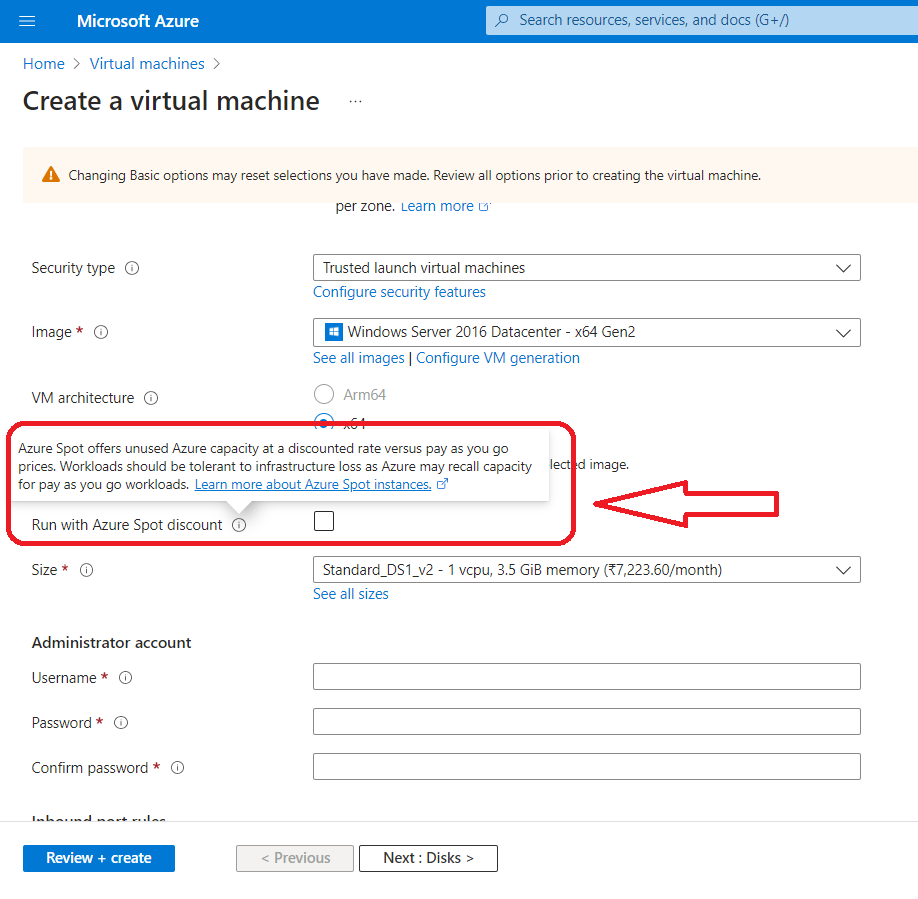Go to Home breadcrumb
Screen dimensions: 918x899
[43, 63]
